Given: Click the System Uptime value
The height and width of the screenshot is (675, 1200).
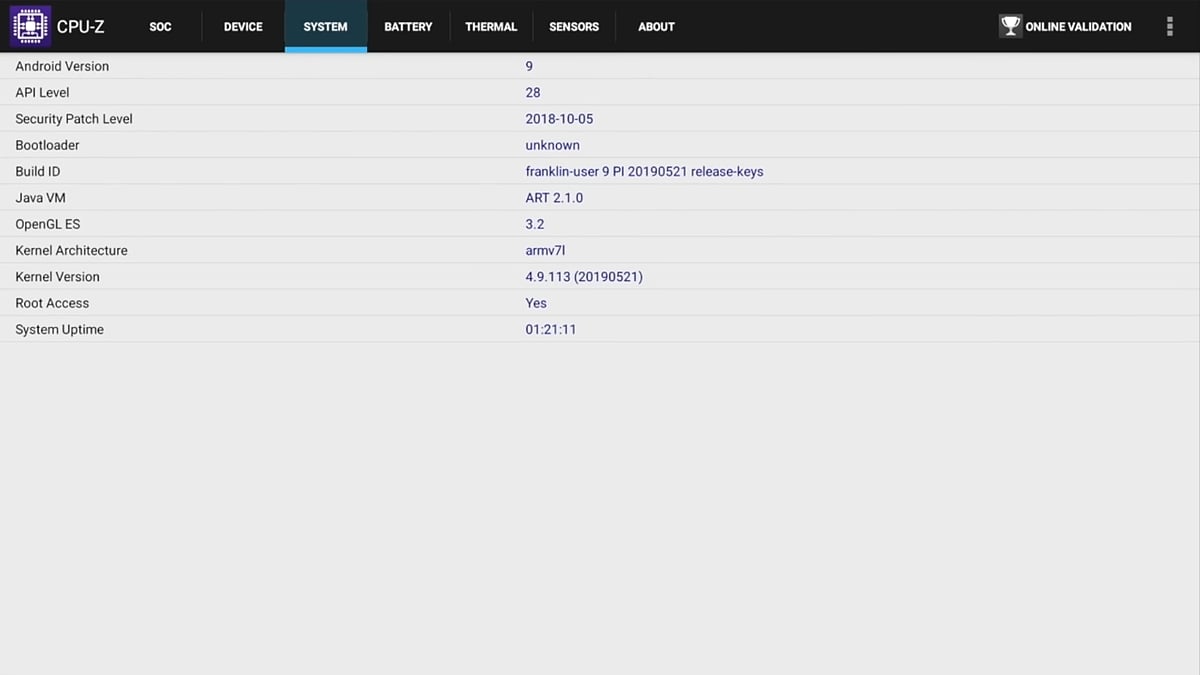Looking at the screenshot, I should (x=550, y=330).
